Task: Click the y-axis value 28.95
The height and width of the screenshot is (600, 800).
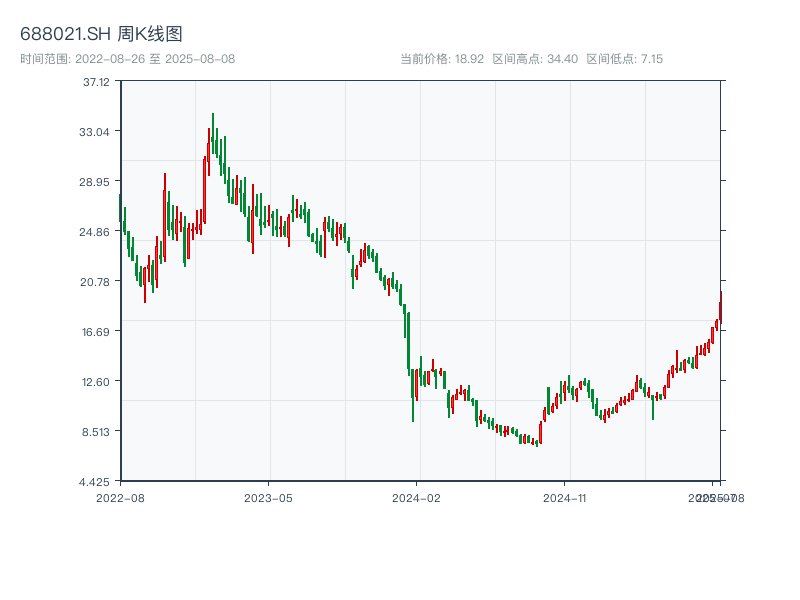Action: point(94,182)
